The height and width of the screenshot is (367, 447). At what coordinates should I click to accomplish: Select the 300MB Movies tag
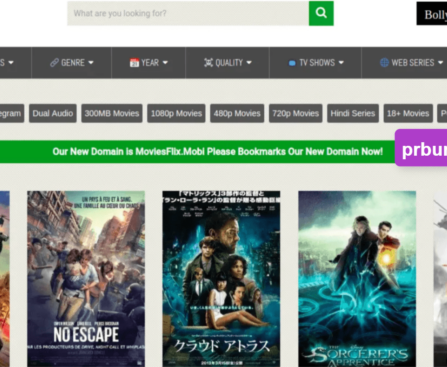click(x=112, y=113)
